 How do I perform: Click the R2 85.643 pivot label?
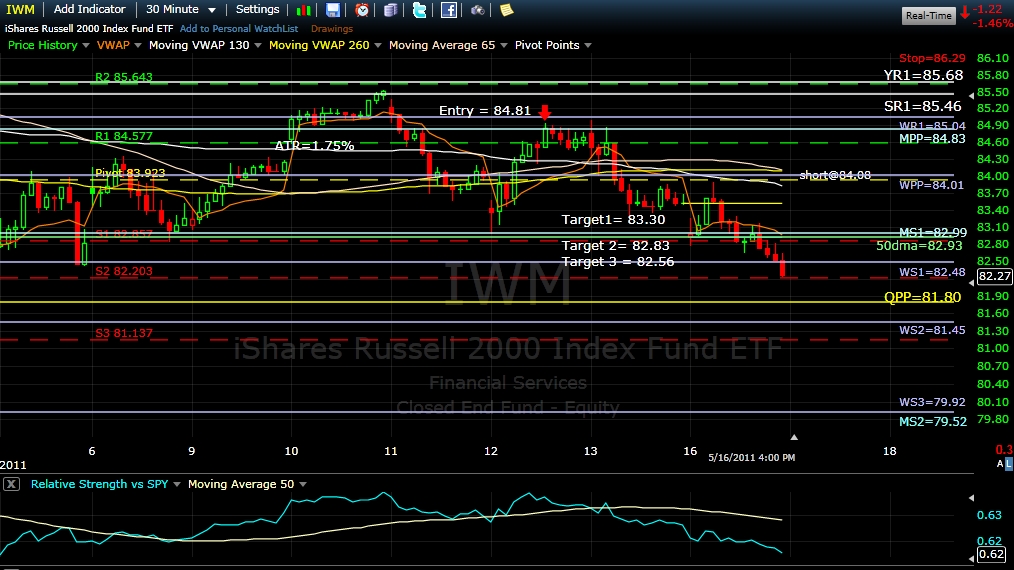[124, 77]
